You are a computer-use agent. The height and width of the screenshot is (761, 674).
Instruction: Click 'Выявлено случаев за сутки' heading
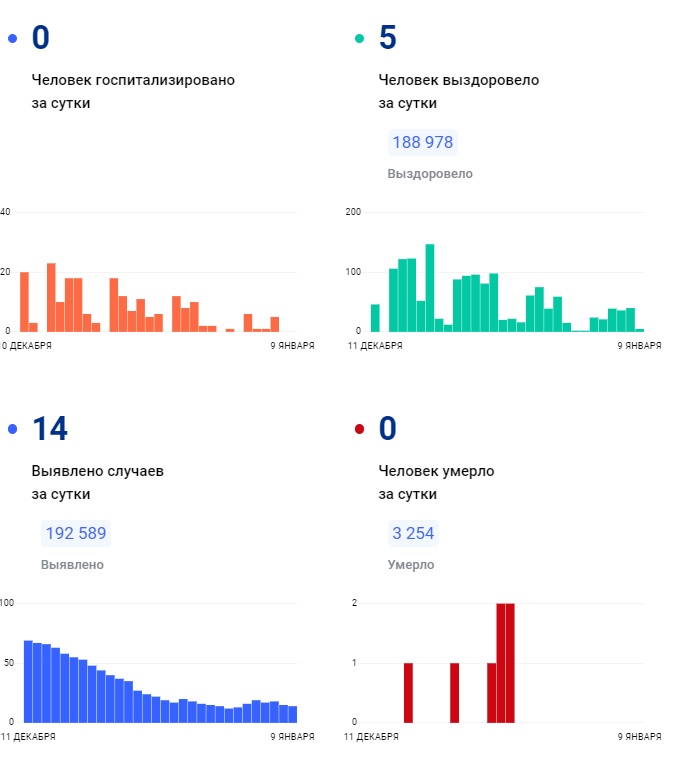point(97,482)
